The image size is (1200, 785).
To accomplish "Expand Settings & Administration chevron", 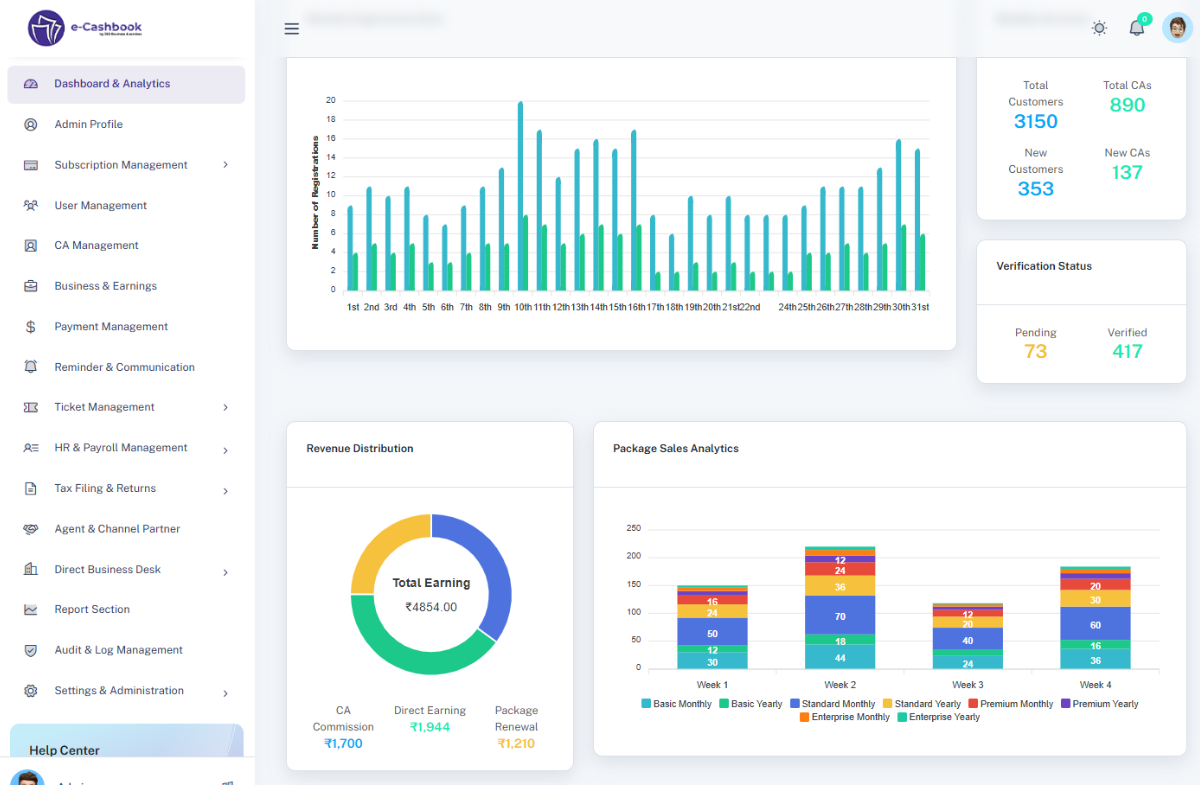I will click(x=225, y=693).
